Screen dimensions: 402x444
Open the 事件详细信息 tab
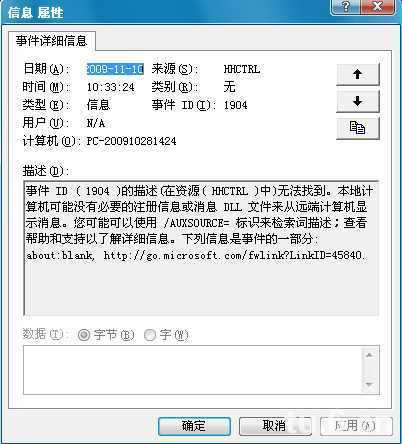pyautogui.click(x=51, y=41)
